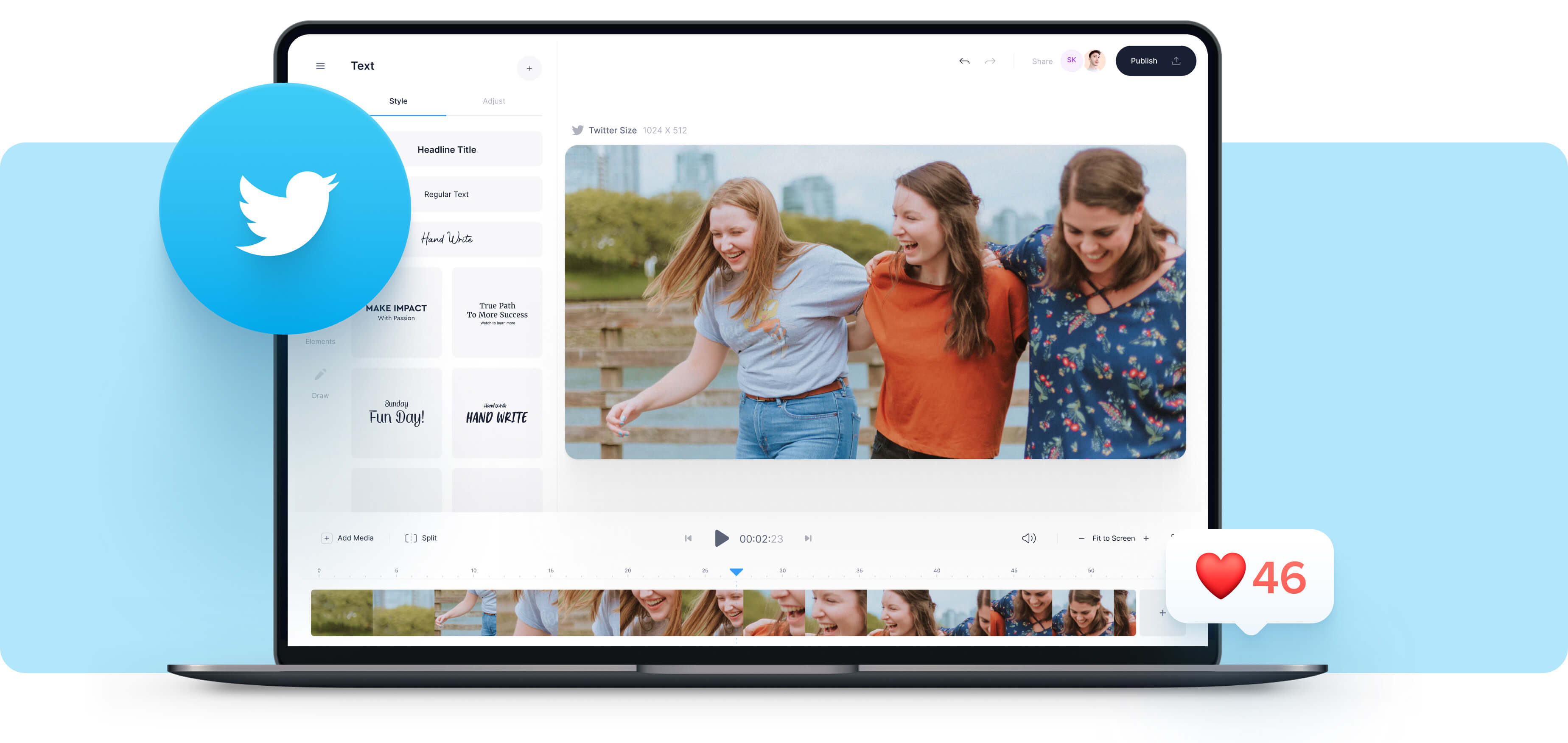1568x743 pixels.
Task: Click the 10 second ruler mark
Action: [x=473, y=571]
